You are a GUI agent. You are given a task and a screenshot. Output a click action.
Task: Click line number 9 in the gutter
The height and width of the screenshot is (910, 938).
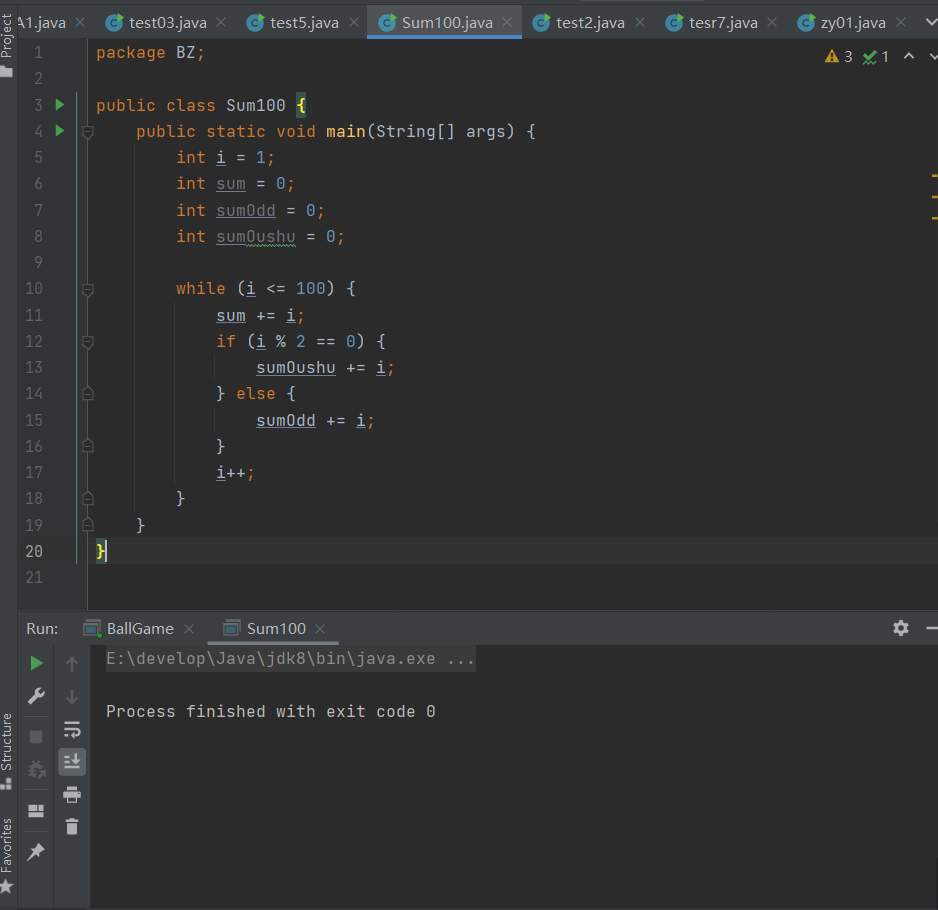(38, 262)
